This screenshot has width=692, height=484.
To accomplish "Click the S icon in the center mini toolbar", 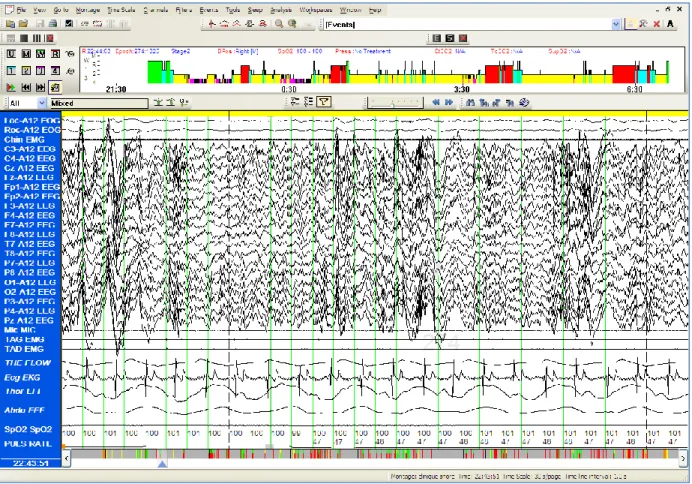I will click(450, 38).
